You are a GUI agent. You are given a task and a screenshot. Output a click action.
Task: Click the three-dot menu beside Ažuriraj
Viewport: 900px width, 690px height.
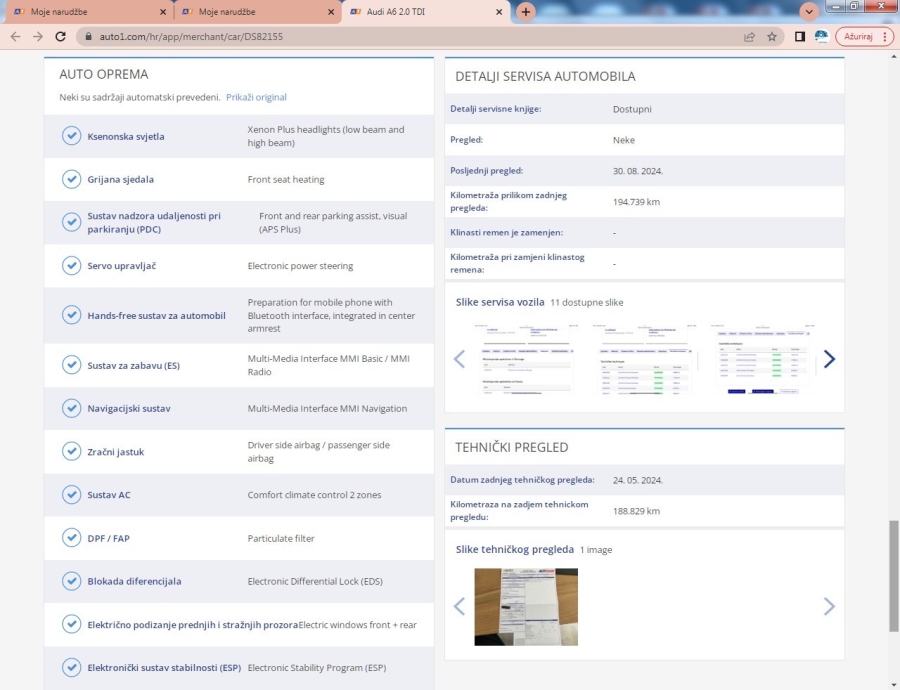tap(885, 37)
